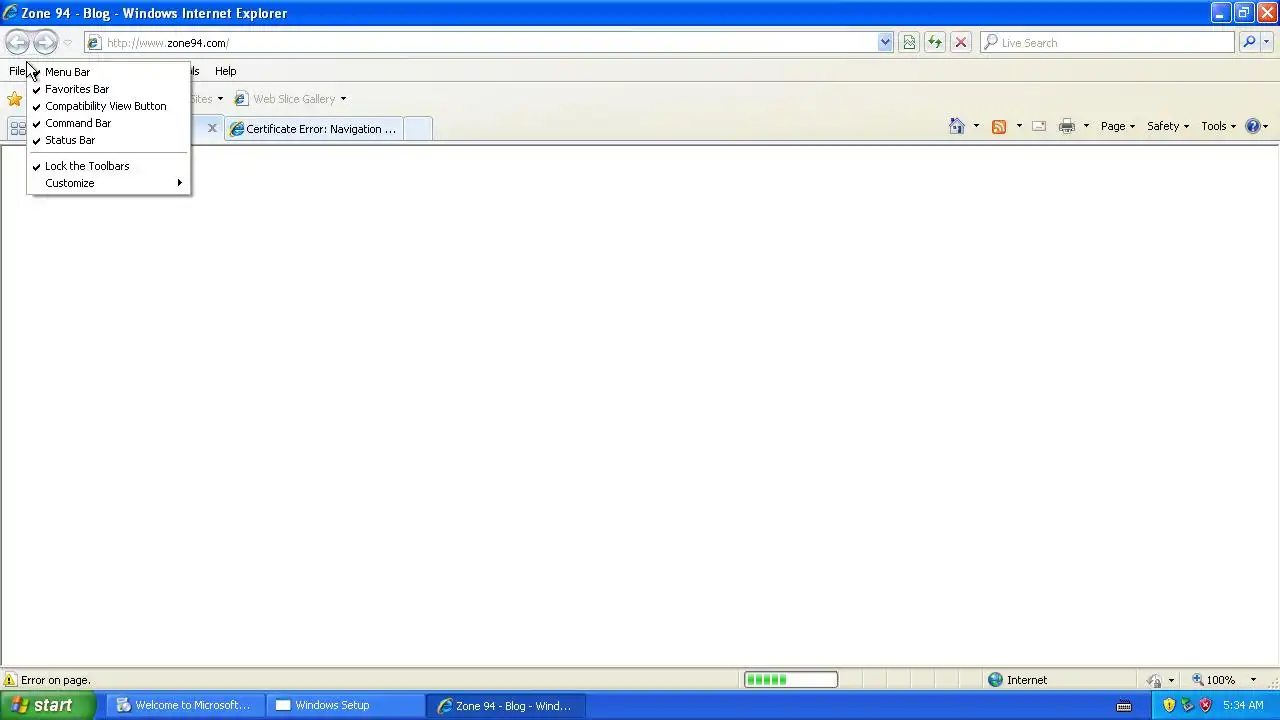Click the page icon beside the URL
The width and height of the screenshot is (1280, 720).
click(x=93, y=43)
